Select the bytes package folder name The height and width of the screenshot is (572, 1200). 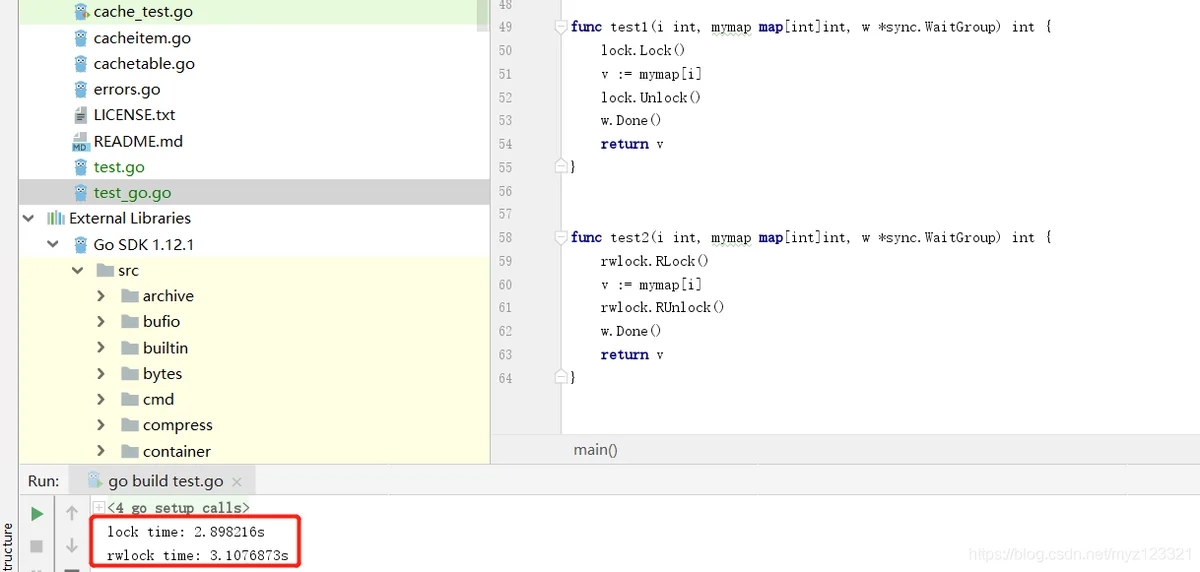click(163, 373)
